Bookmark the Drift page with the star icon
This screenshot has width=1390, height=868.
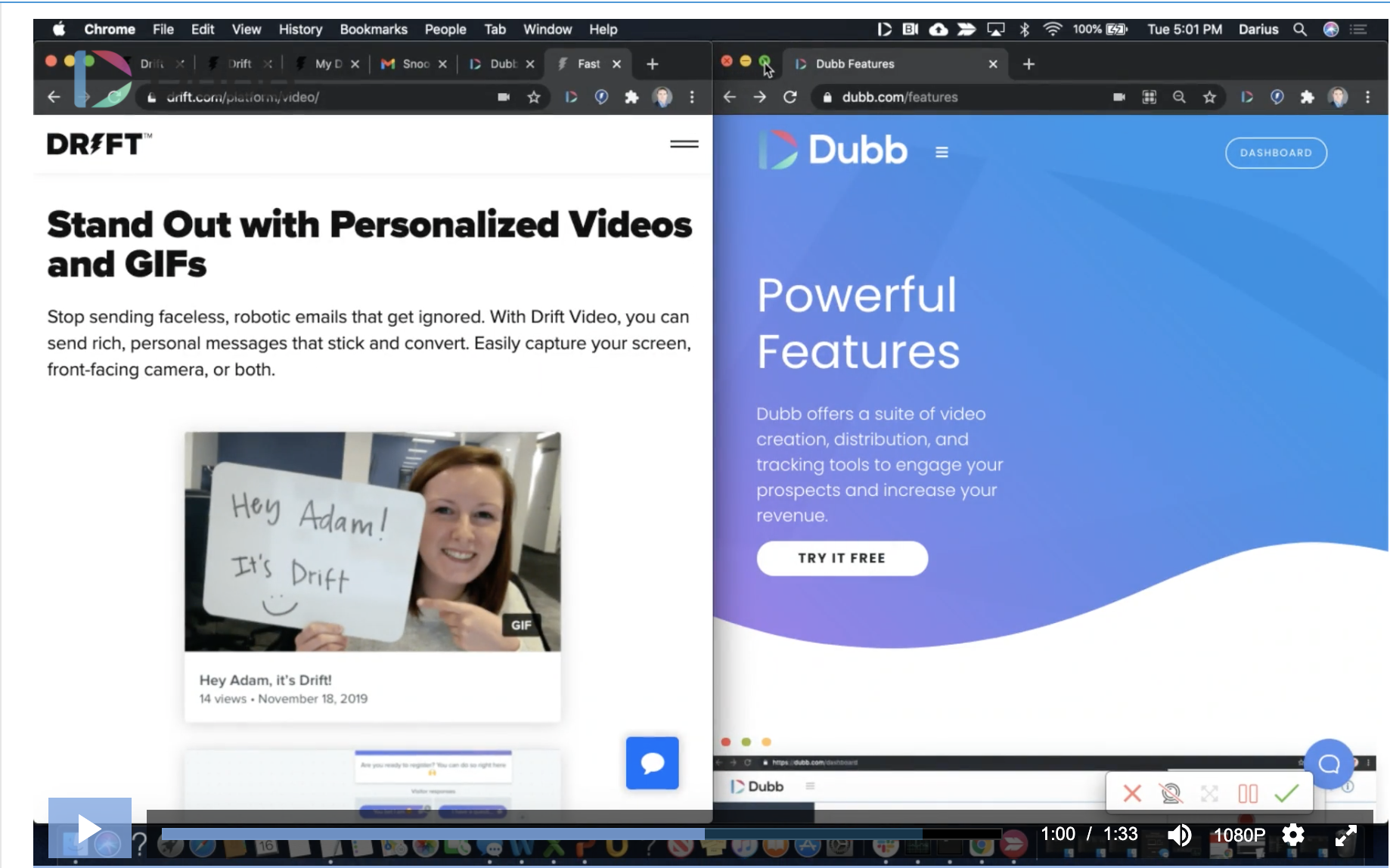point(534,97)
